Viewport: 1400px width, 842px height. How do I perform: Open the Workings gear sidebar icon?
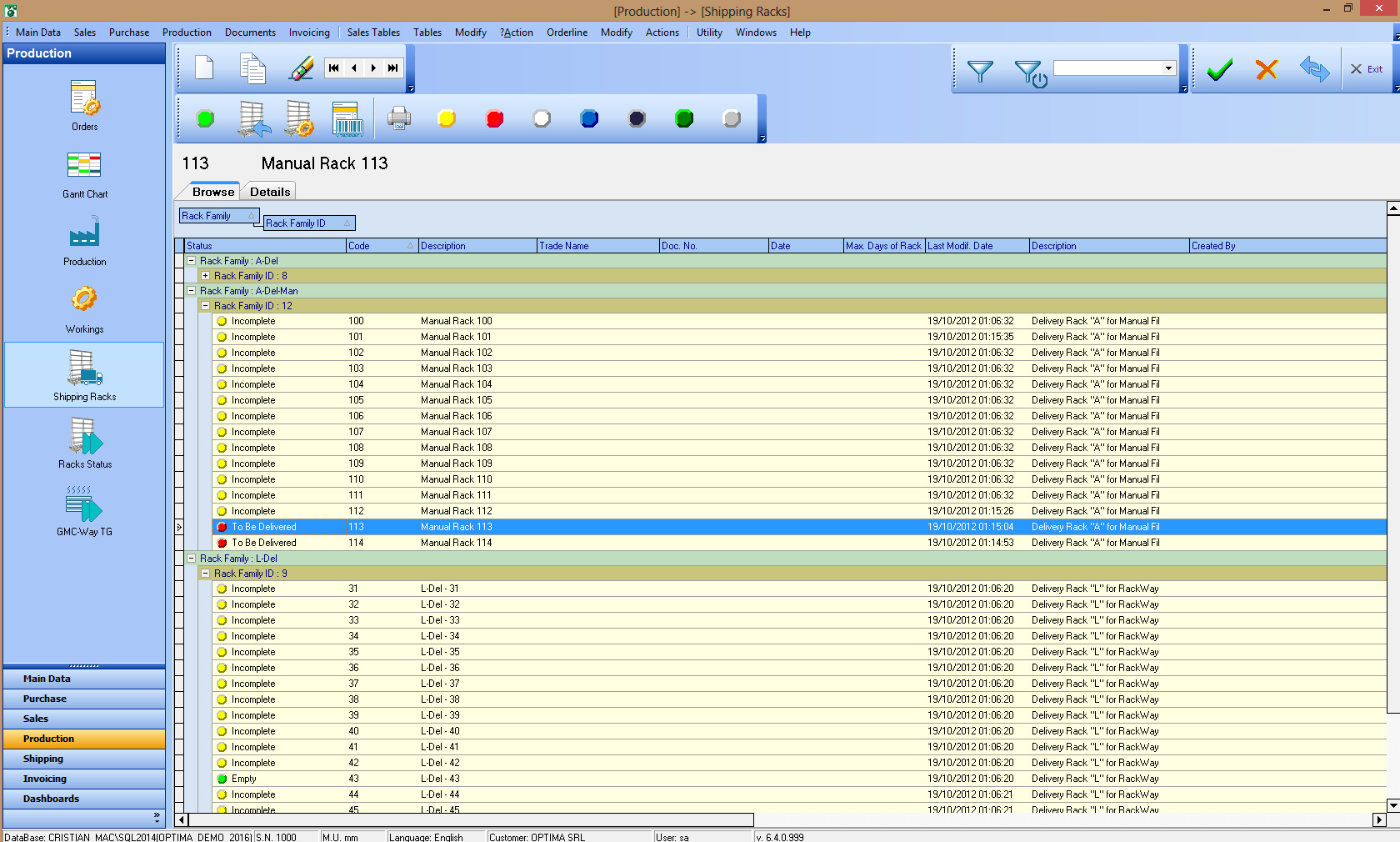(84, 309)
